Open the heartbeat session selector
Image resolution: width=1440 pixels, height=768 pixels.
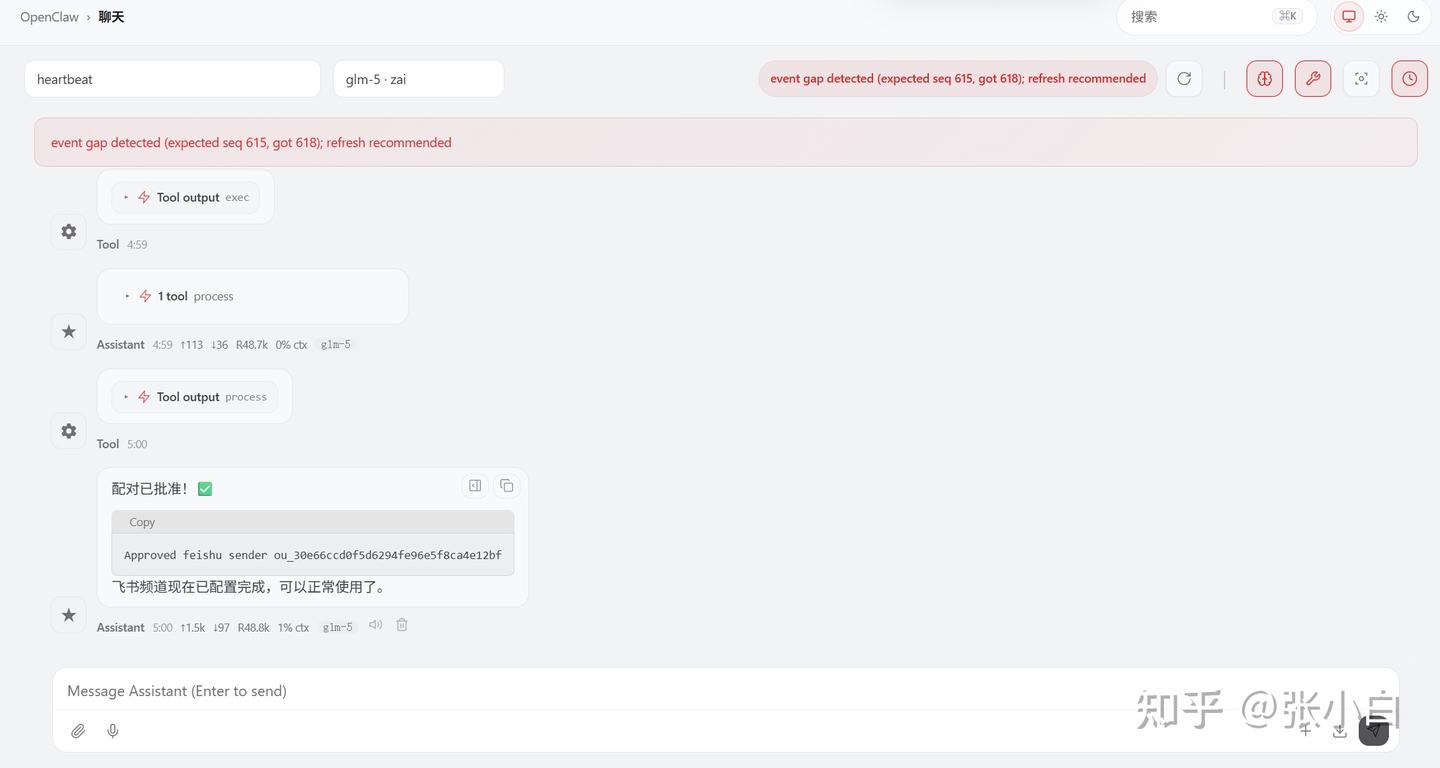coord(172,79)
